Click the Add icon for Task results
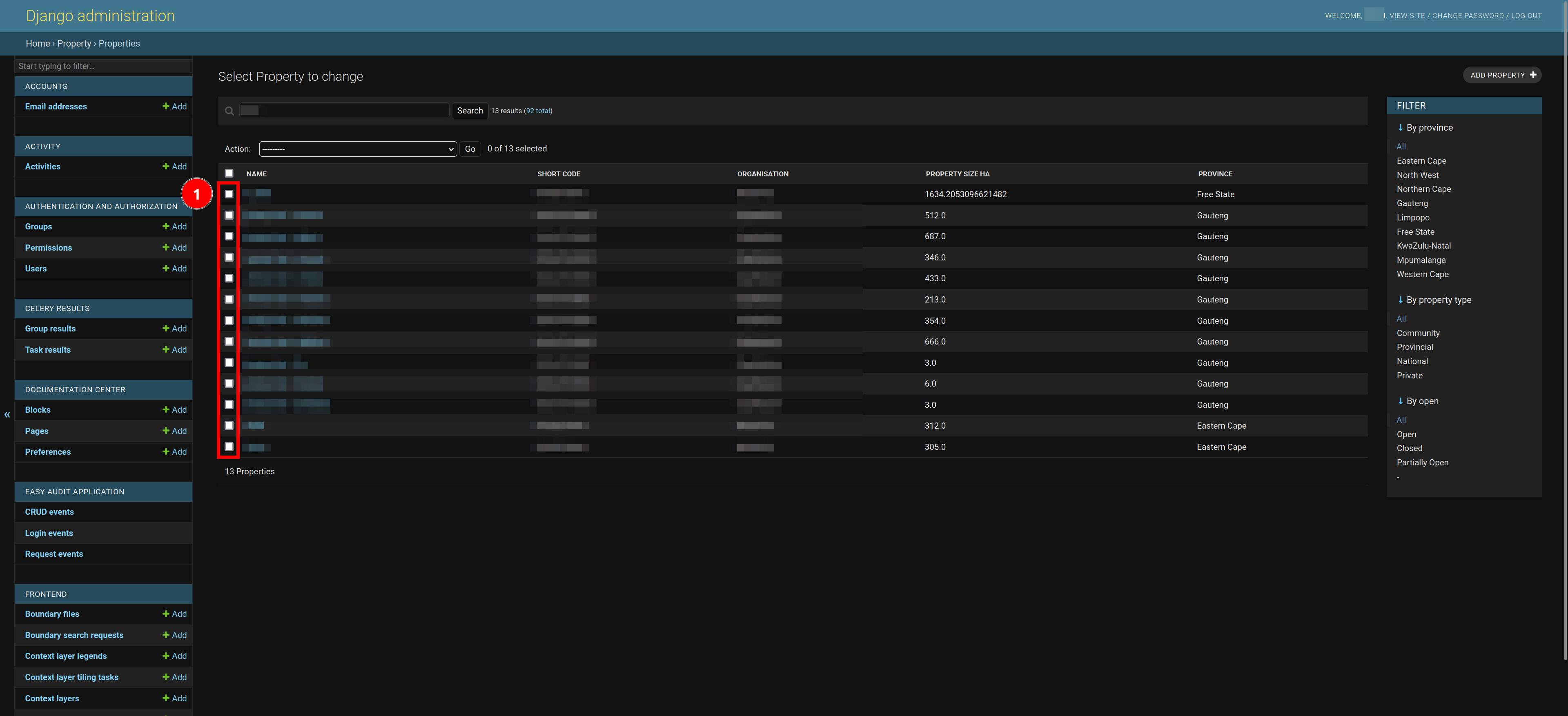Screen dimensions: 1568x716 coord(165,350)
